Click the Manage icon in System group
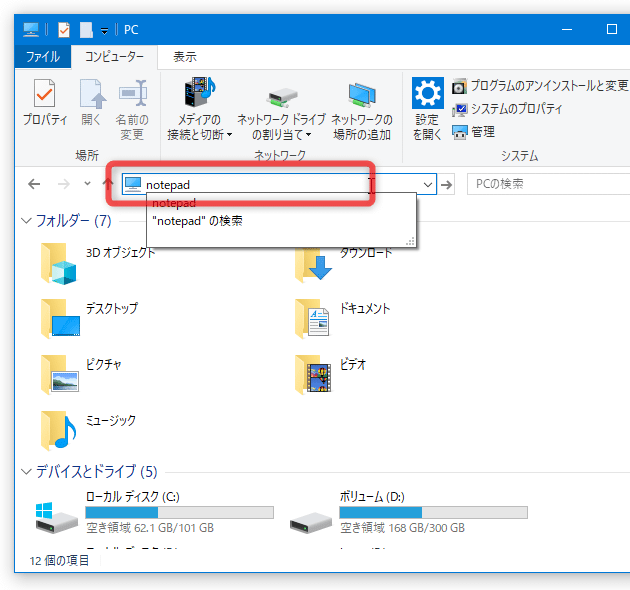This screenshot has width=630, height=590. 459,132
